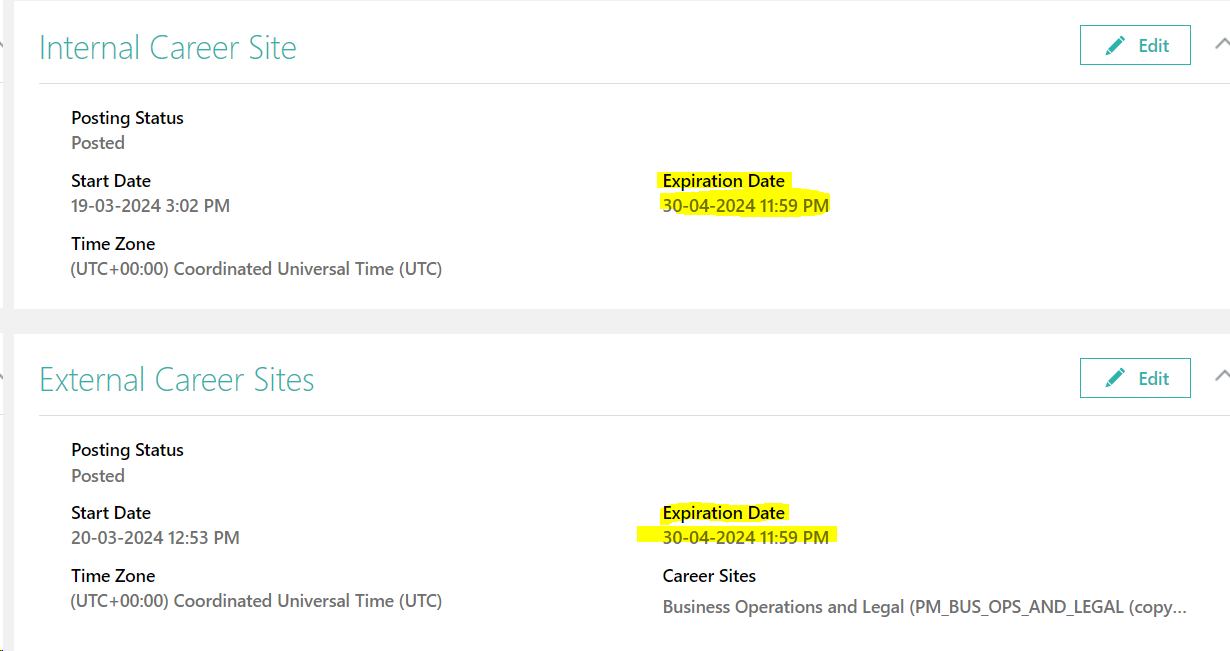Click the External Career Sites heading
Image resolution: width=1230 pixels, height=651 pixels.
177,380
